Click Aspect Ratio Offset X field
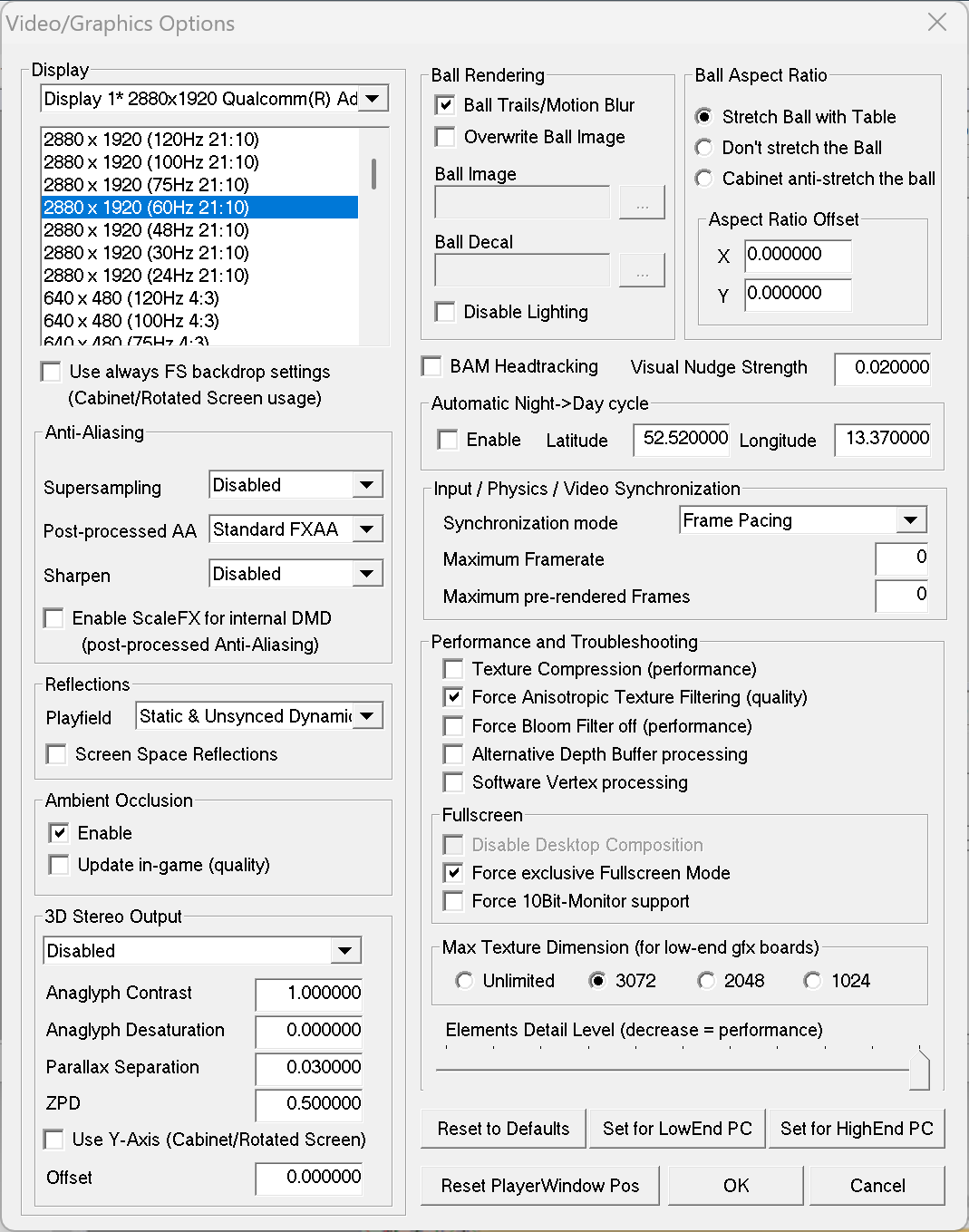Image resolution: width=969 pixels, height=1232 pixels. tap(798, 256)
